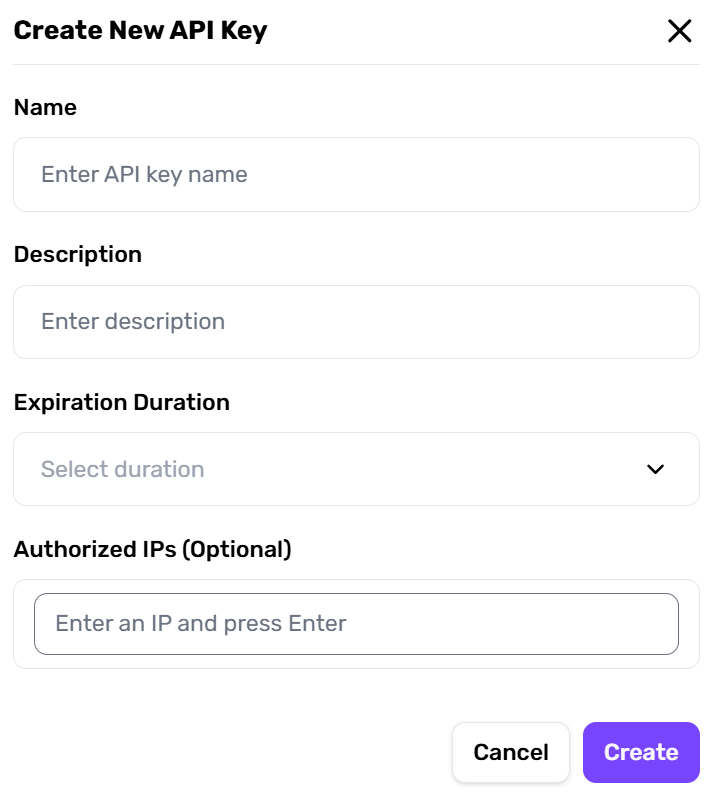
Task: Click "Enter an IP and press Enter" placeholder
Action: click(x=201, y=624)
